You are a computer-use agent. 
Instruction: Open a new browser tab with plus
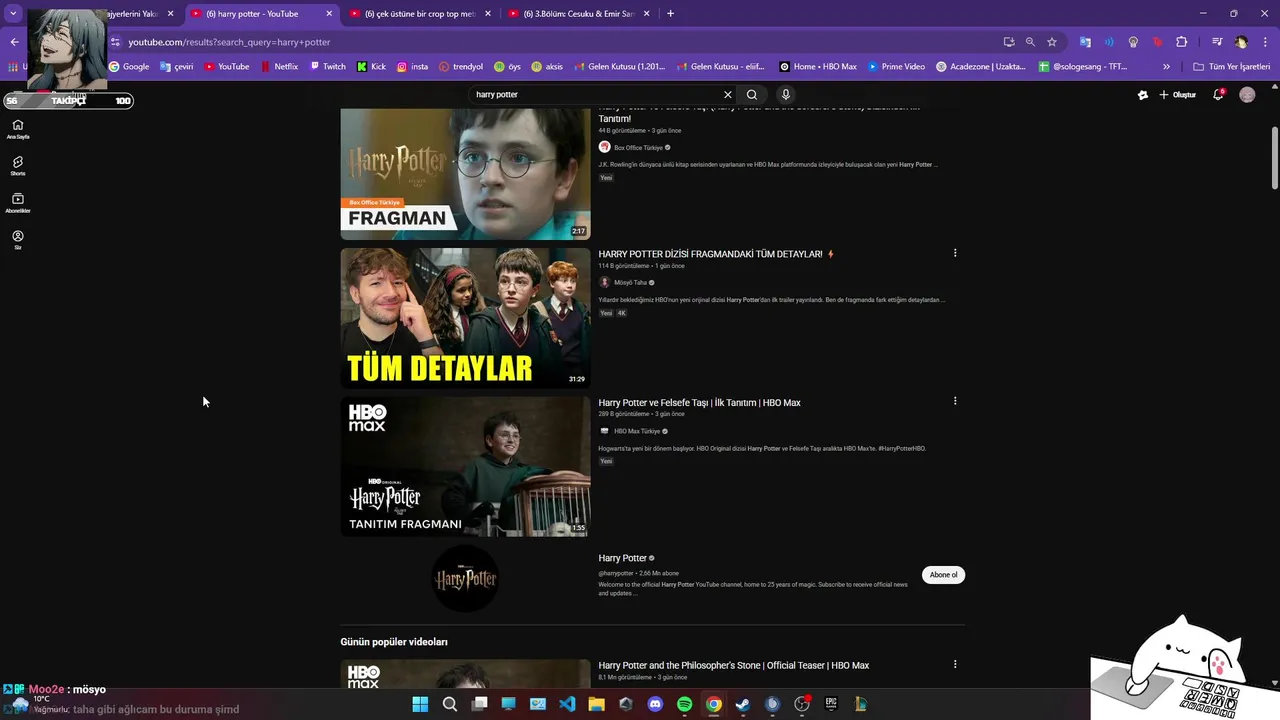pyautogui.click(x=670, y=14)
